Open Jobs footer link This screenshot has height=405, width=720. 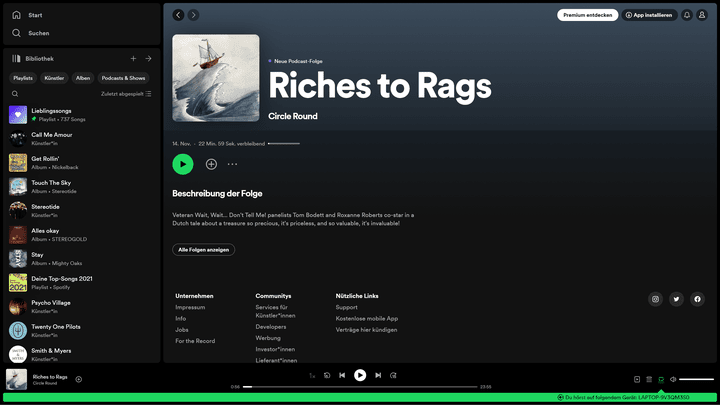[x=182, y=330]
